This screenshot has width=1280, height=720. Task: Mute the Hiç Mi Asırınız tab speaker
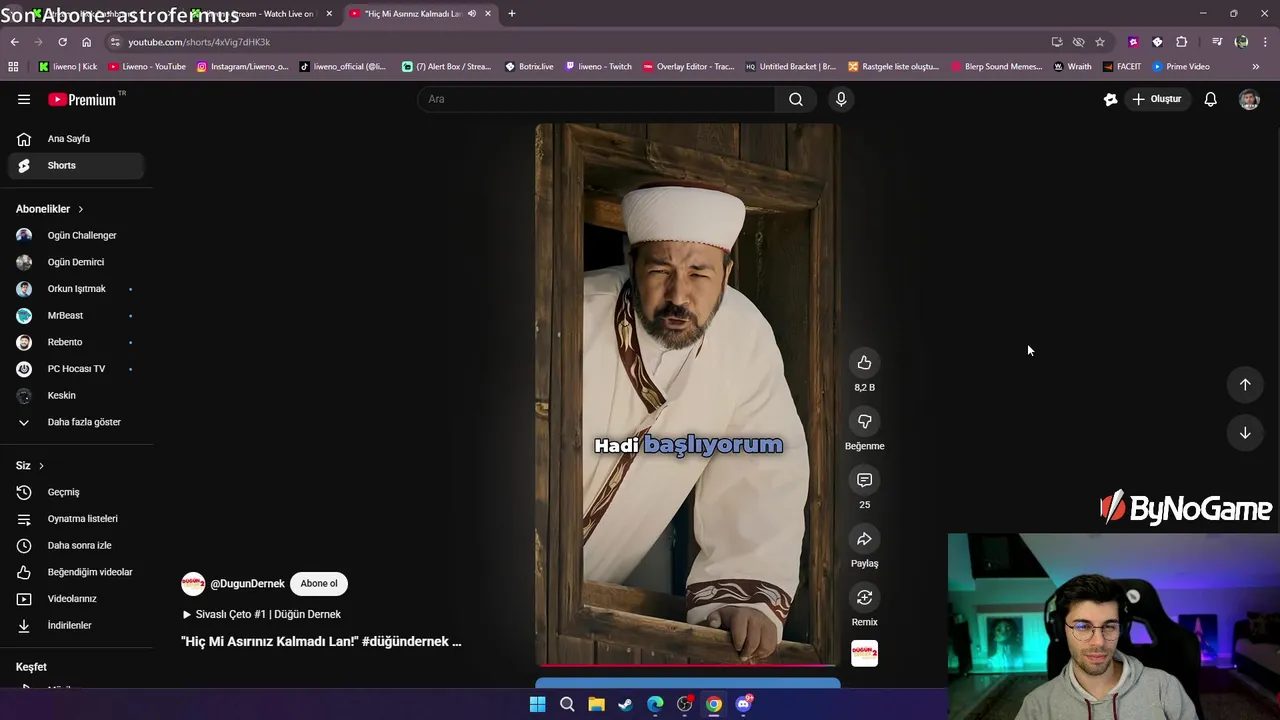(x=472, y=14)
